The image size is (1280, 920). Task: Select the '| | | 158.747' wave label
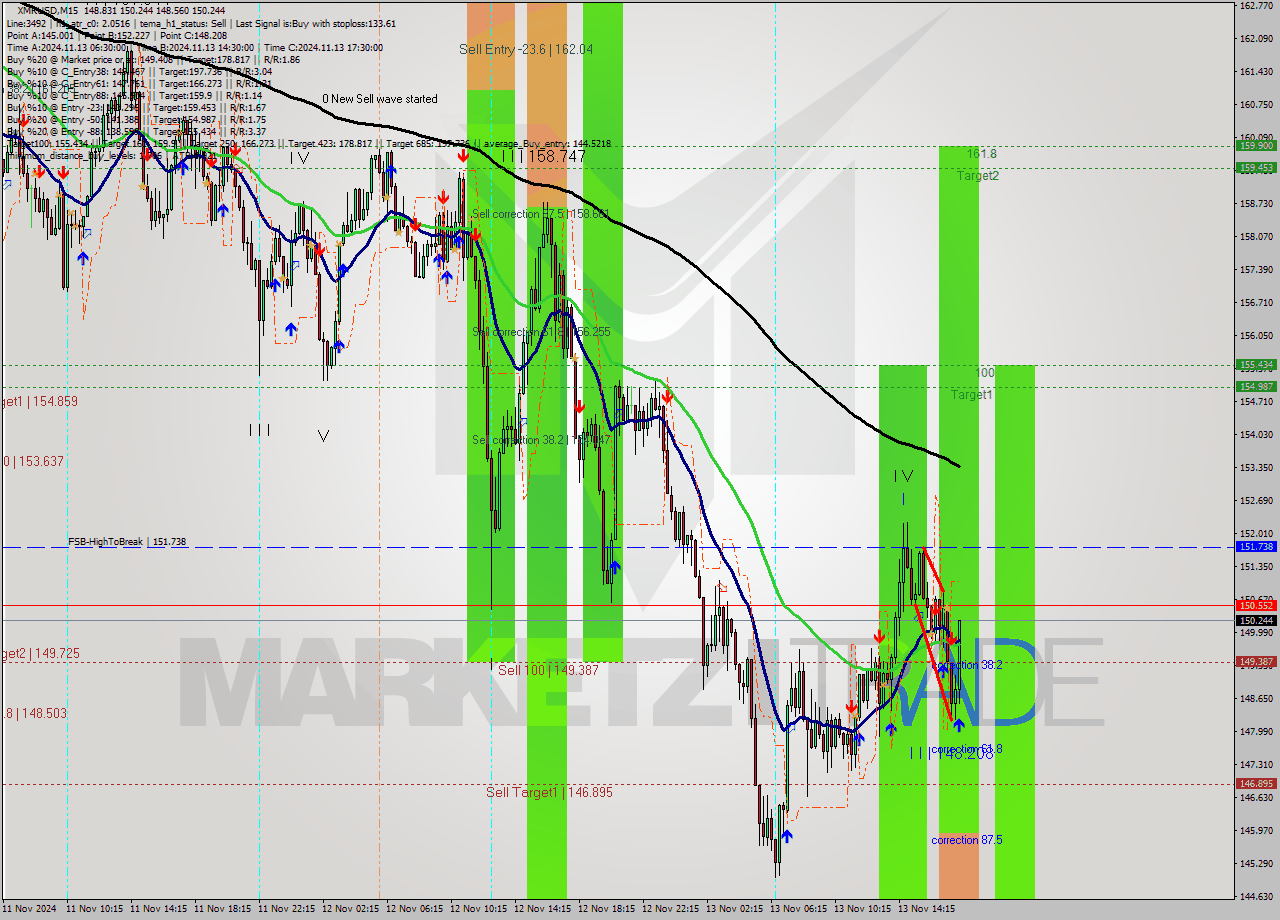pos(543,157)
